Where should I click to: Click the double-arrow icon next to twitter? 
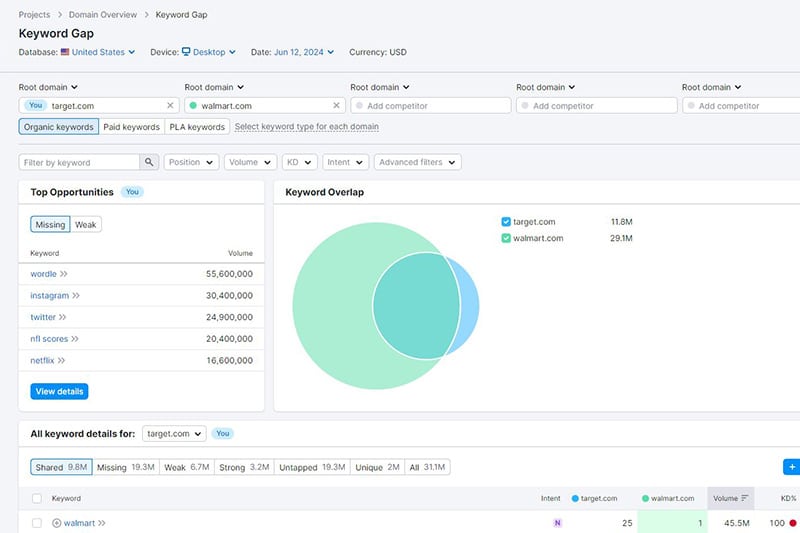point(62,317)
